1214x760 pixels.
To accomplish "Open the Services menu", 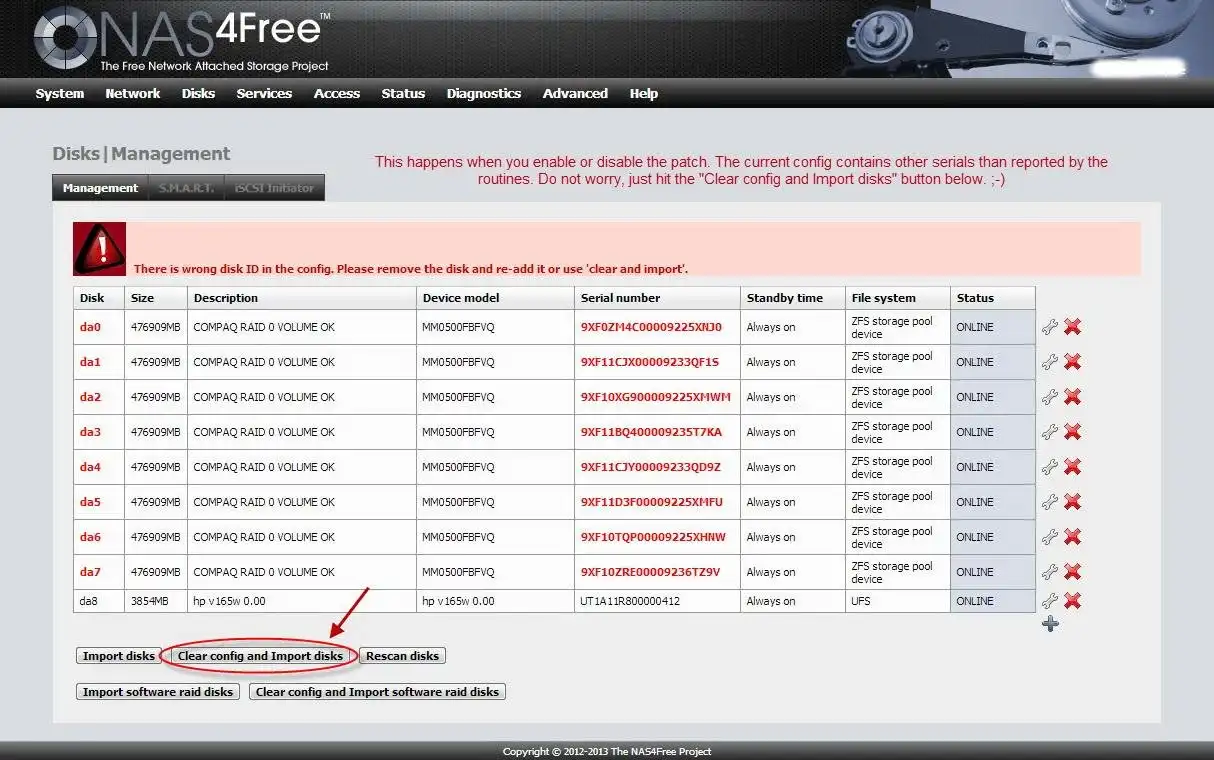I will tap(264, 93).
